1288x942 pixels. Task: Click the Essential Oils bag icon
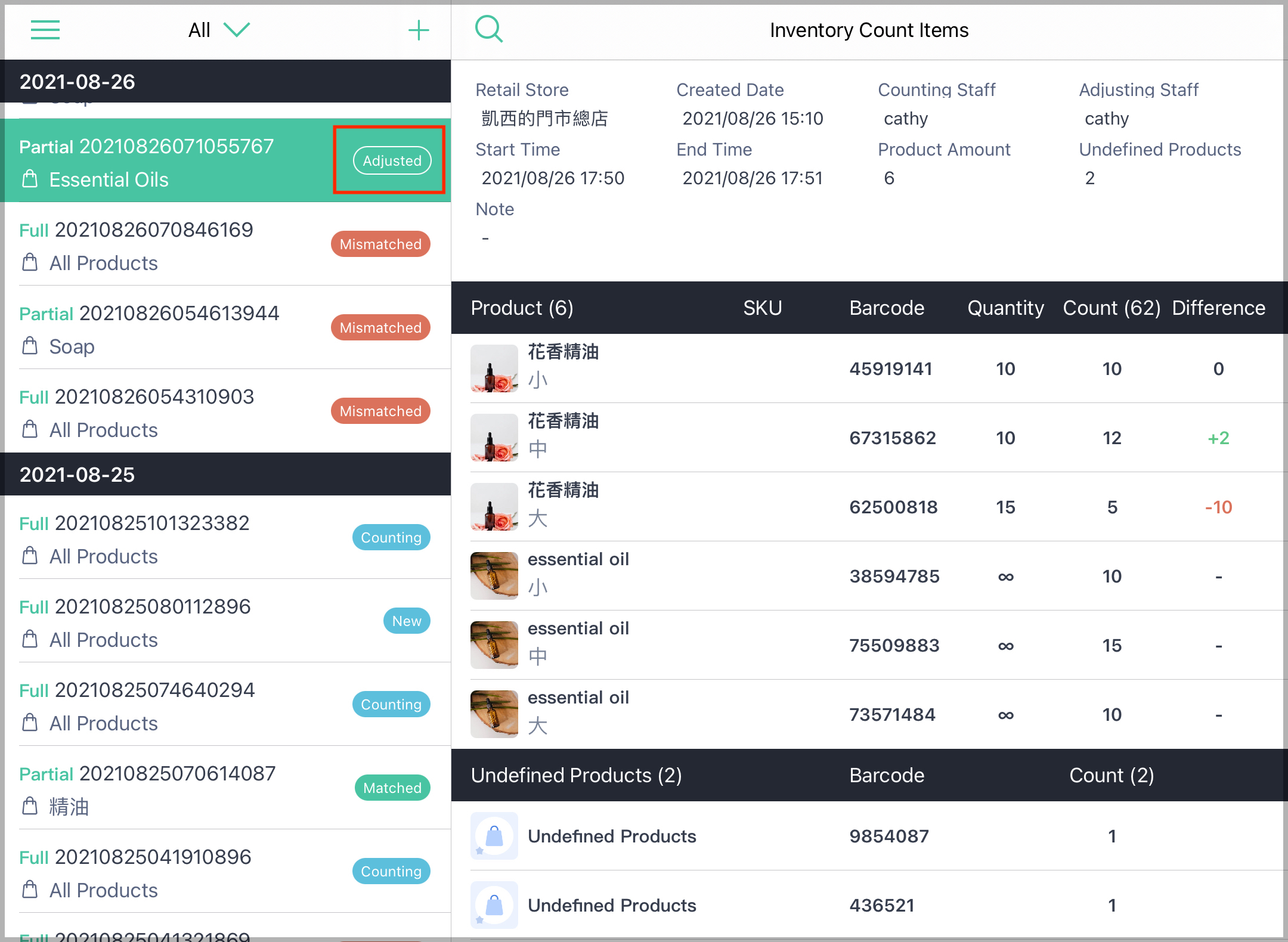[x=30, y=179]
